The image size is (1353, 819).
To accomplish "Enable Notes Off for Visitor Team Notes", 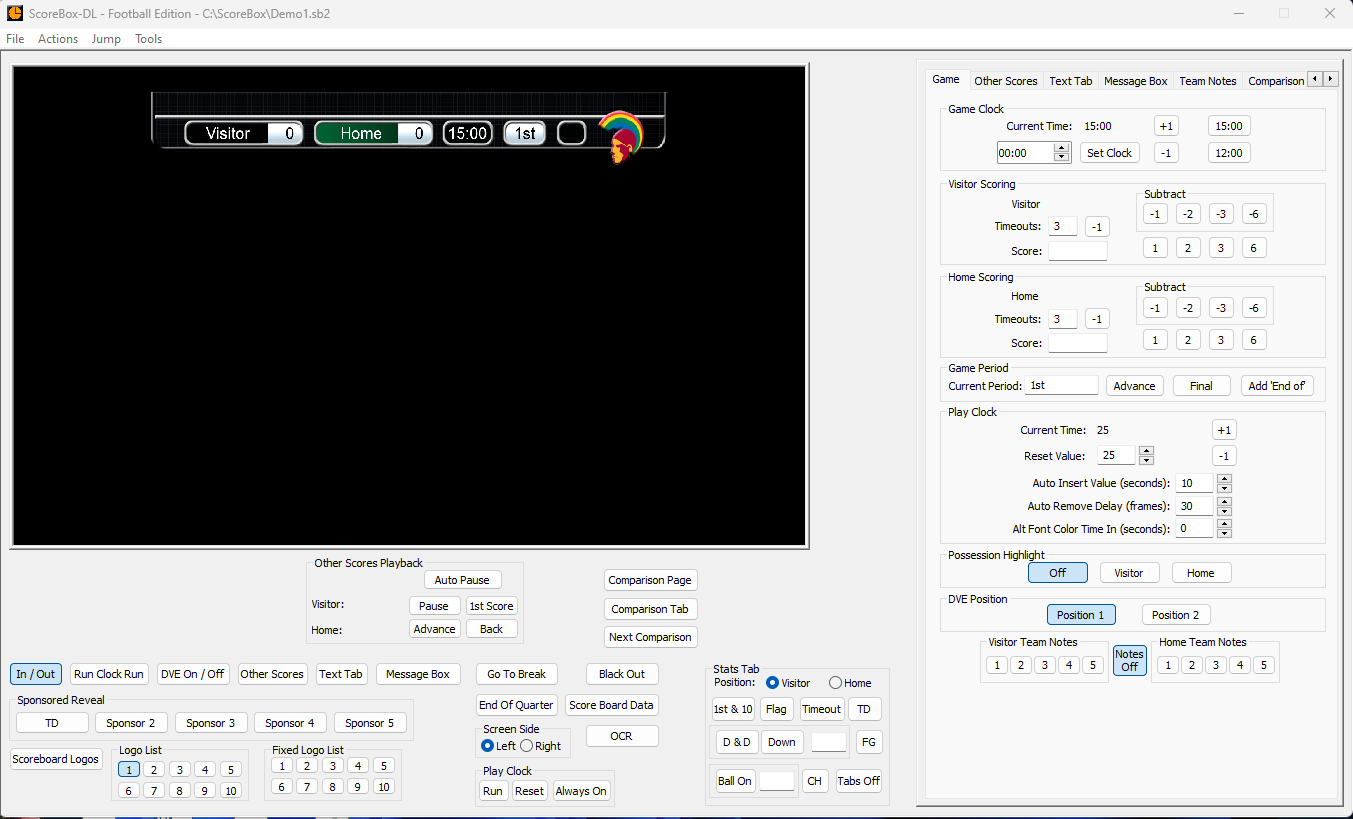I will point(1129,661).
